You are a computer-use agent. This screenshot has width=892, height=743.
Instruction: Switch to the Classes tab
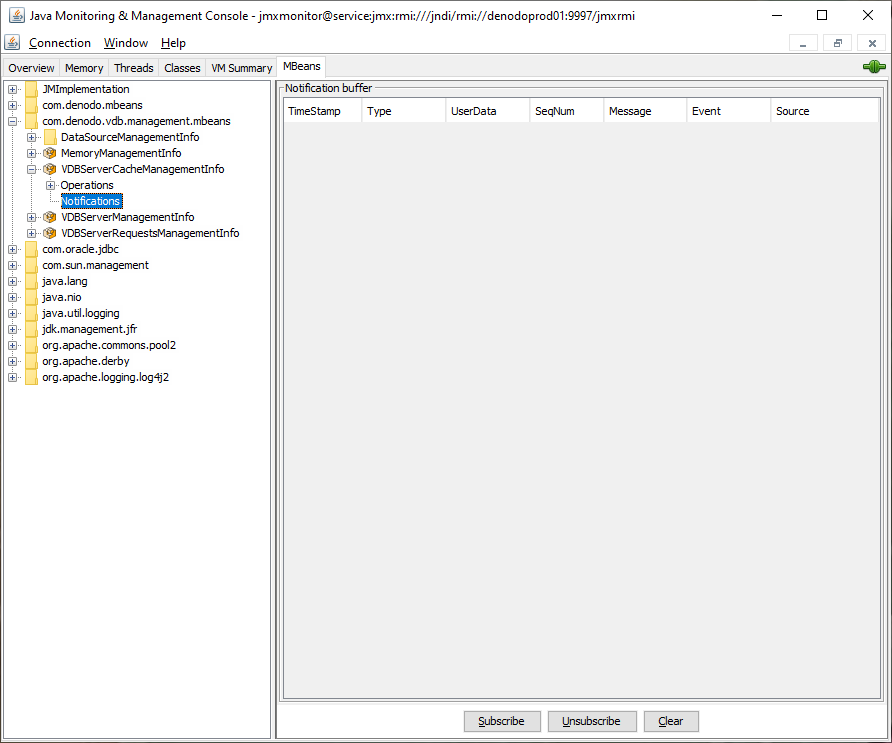182,68
